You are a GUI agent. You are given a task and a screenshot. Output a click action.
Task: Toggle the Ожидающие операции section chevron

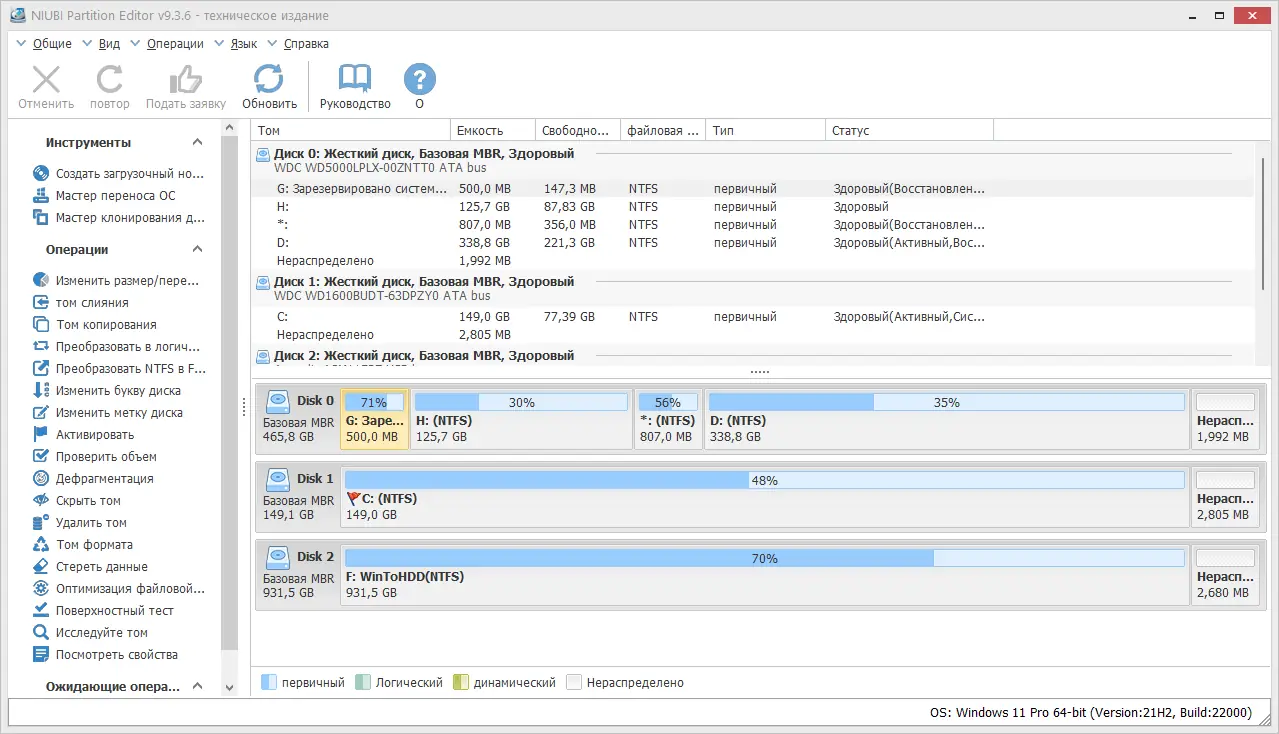(x=197, y=687)
